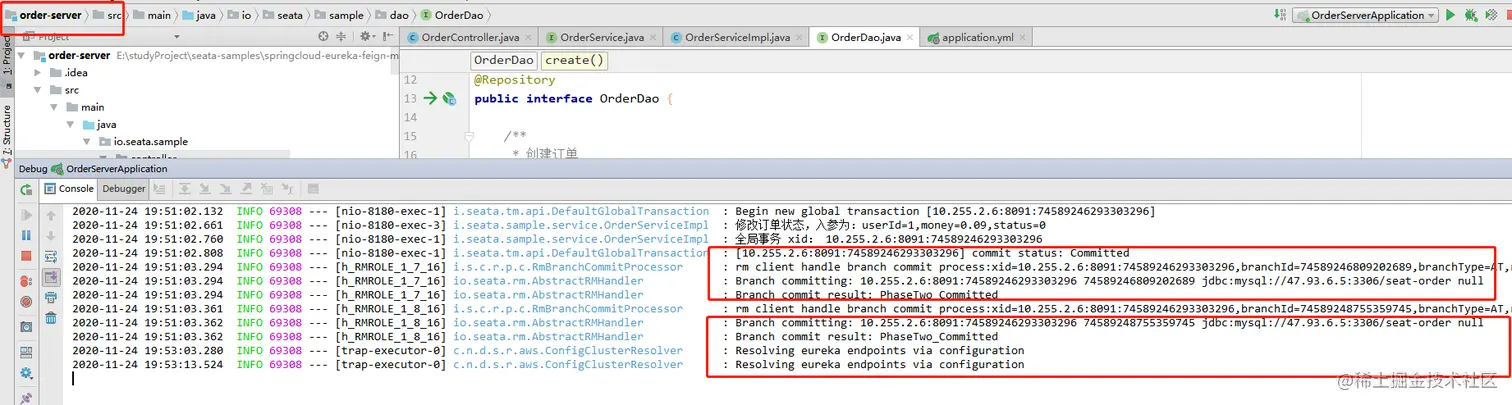Switch to the Debugger tab
Viewport: 1512px width, 405px height.
click(124, 188)
